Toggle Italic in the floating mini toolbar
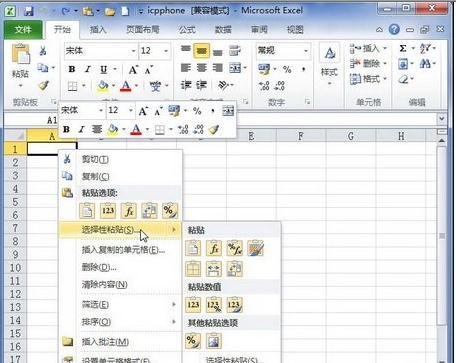Screen dimensions: 456x363 [x=81, y=129]
